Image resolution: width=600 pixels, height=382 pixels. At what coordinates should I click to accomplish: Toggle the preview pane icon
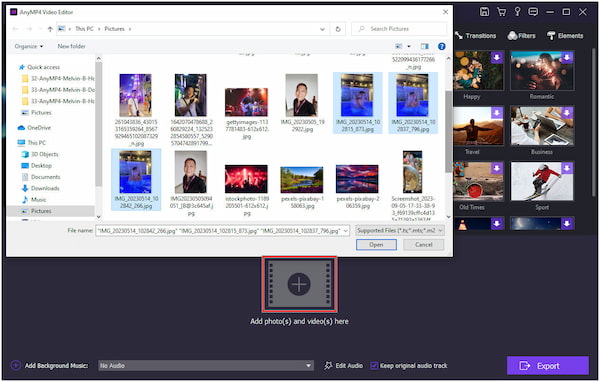425,46
